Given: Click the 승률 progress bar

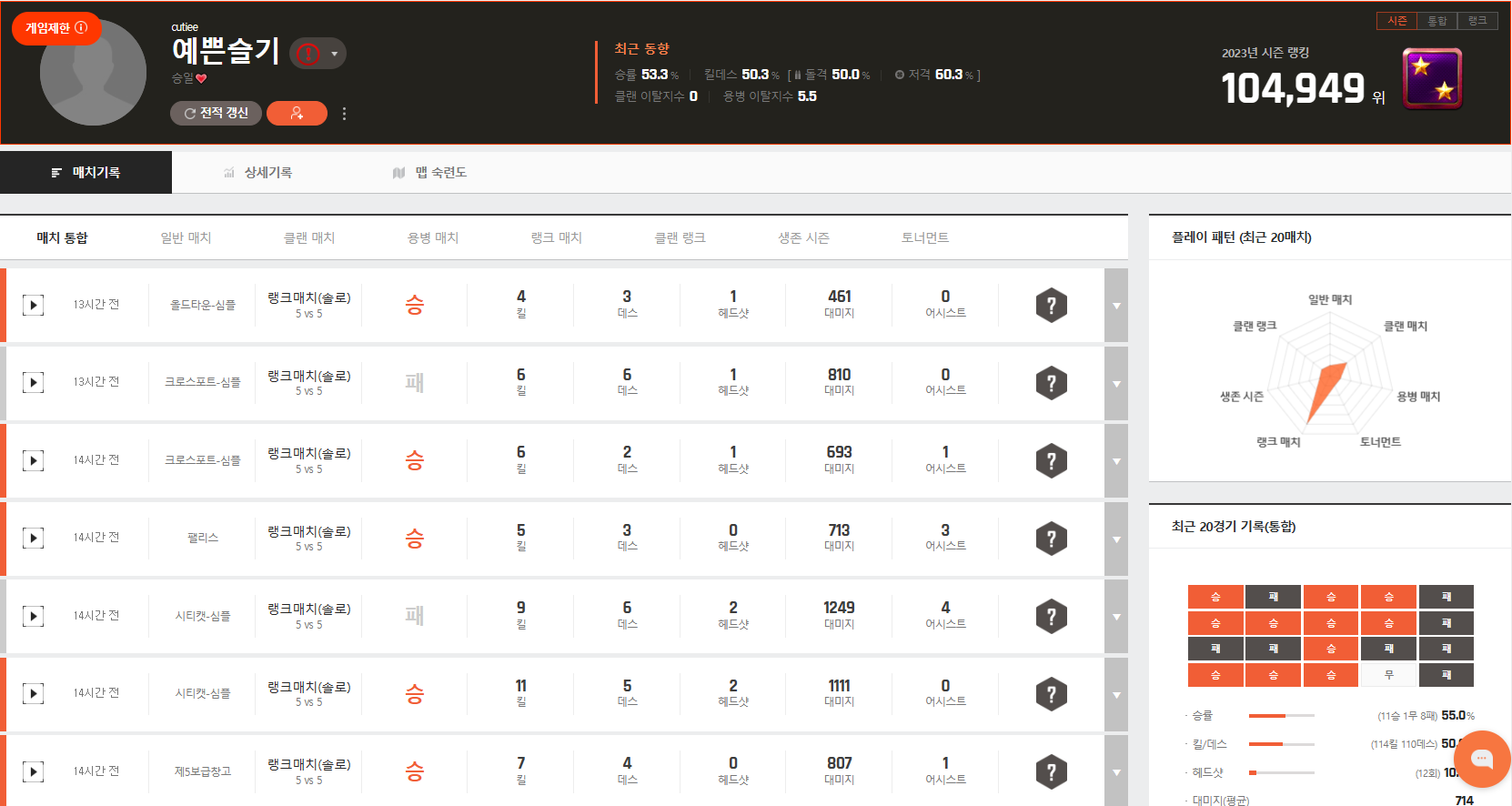Looking at the screenshot, I should point(1281,716).
